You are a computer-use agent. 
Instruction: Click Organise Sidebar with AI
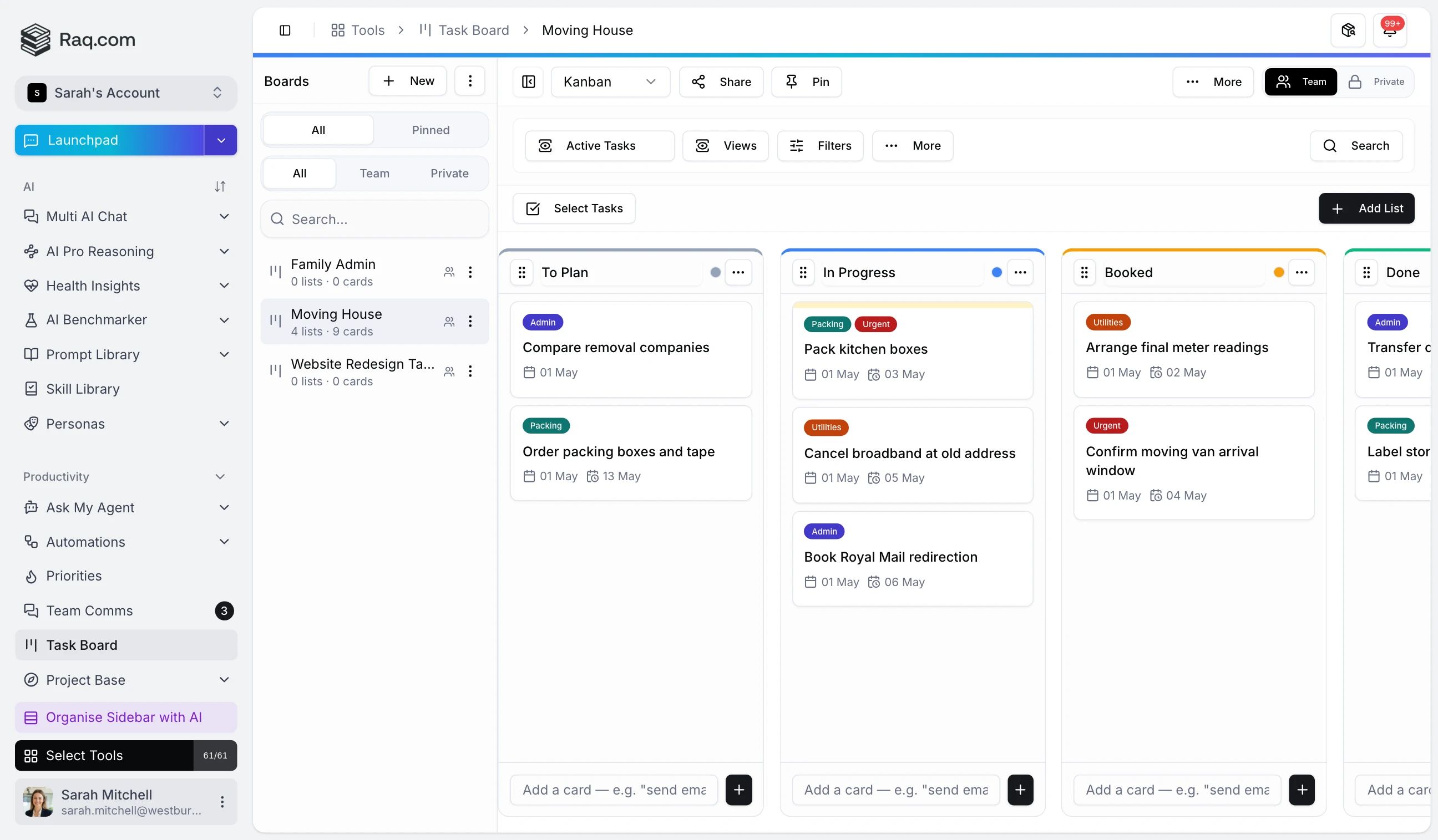pyautogui.click(x=126, y=717)
